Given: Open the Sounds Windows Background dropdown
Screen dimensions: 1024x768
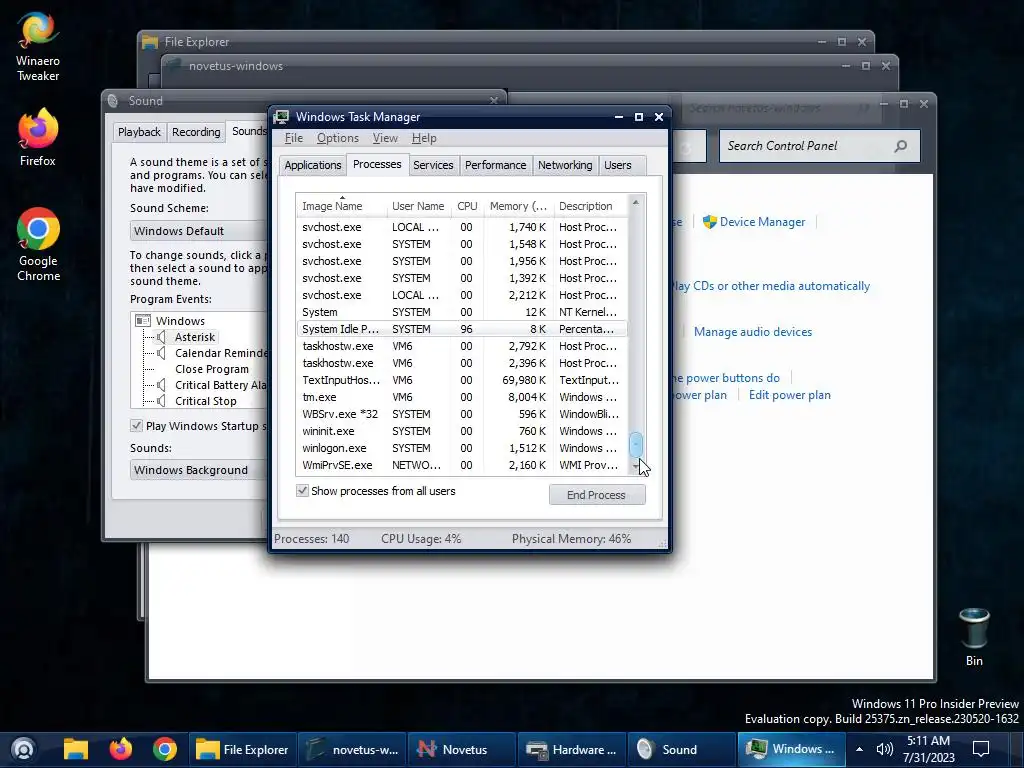Looking at the screenshot, I should pyautogui.click(x=198, y=470).
